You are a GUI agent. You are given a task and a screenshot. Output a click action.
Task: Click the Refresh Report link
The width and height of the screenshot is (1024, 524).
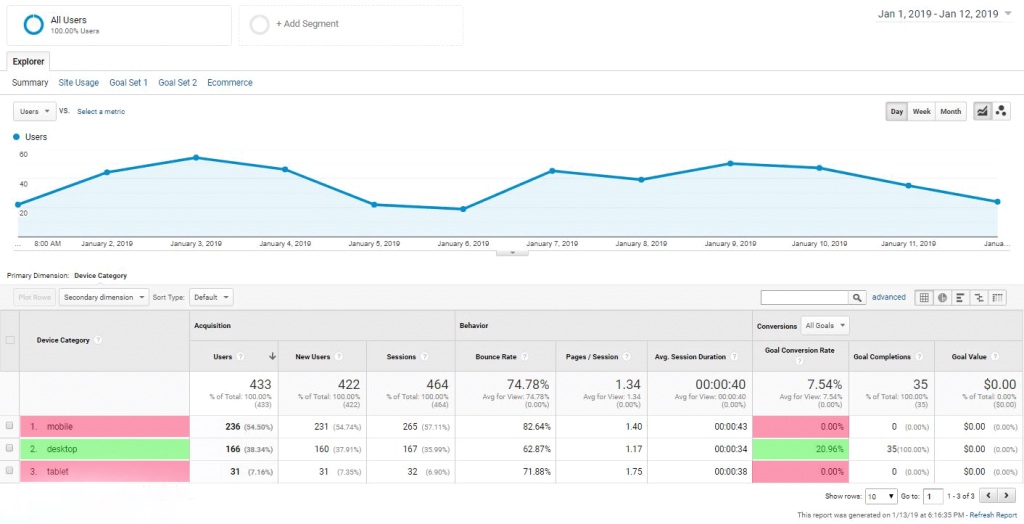click(993, 516)
